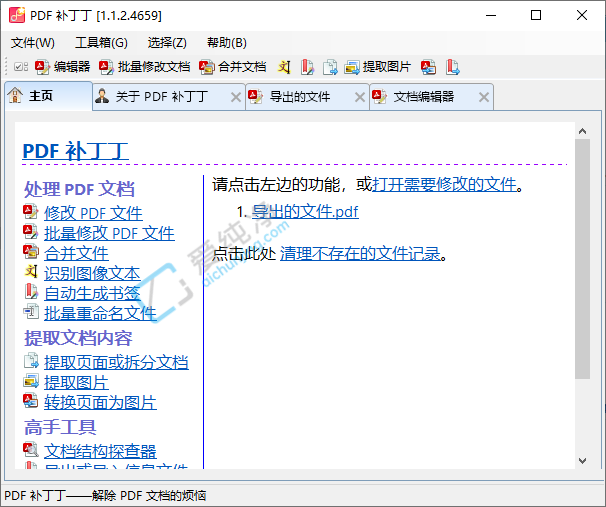Click the PDF 补丁丁 app icon in title bar
Screen dimensions: 606x507
click(x=17, y=15)
